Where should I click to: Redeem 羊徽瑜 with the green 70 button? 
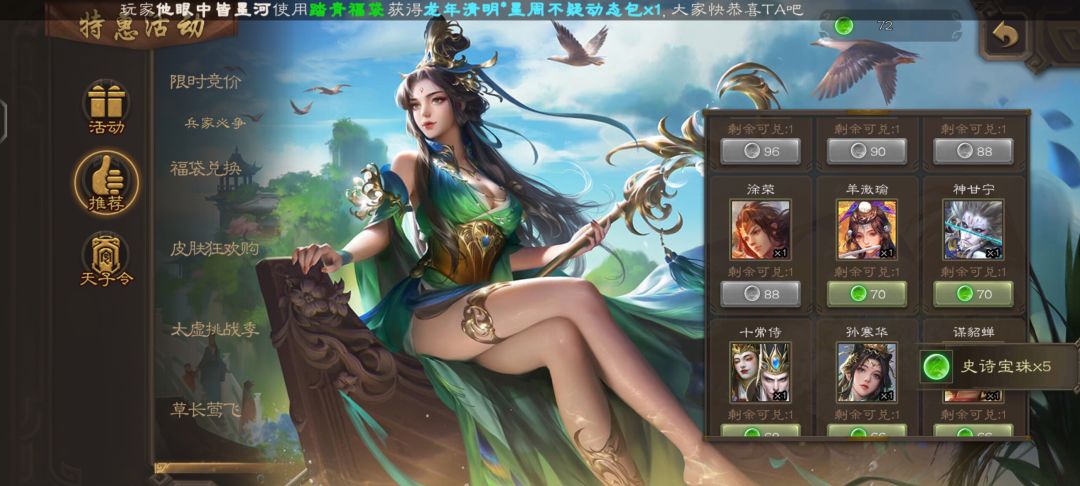[x=866, y=294]
